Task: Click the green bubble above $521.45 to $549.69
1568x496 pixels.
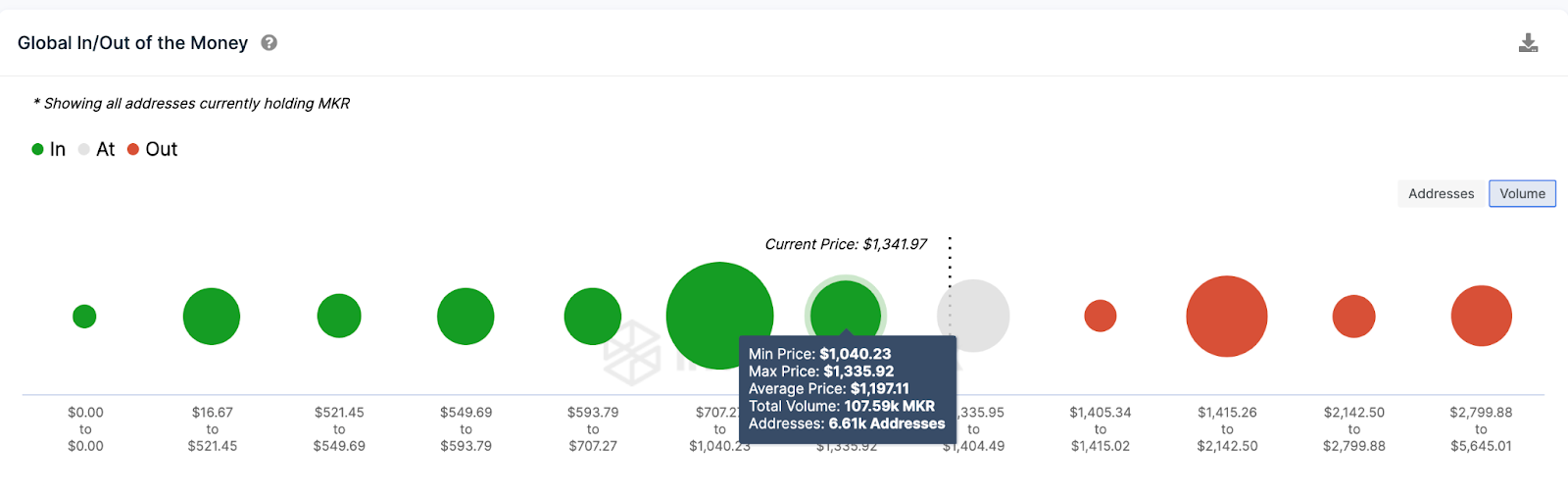Action: click(339, 316)
